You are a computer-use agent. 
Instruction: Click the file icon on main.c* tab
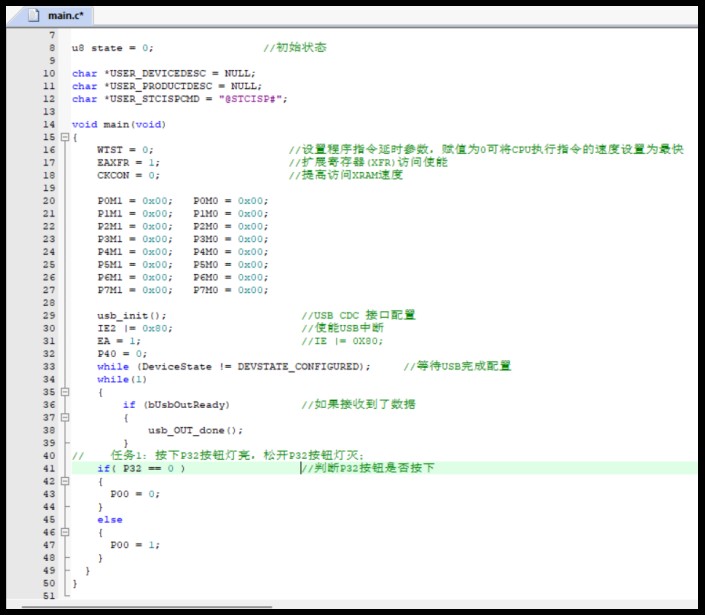coord(33,15)
